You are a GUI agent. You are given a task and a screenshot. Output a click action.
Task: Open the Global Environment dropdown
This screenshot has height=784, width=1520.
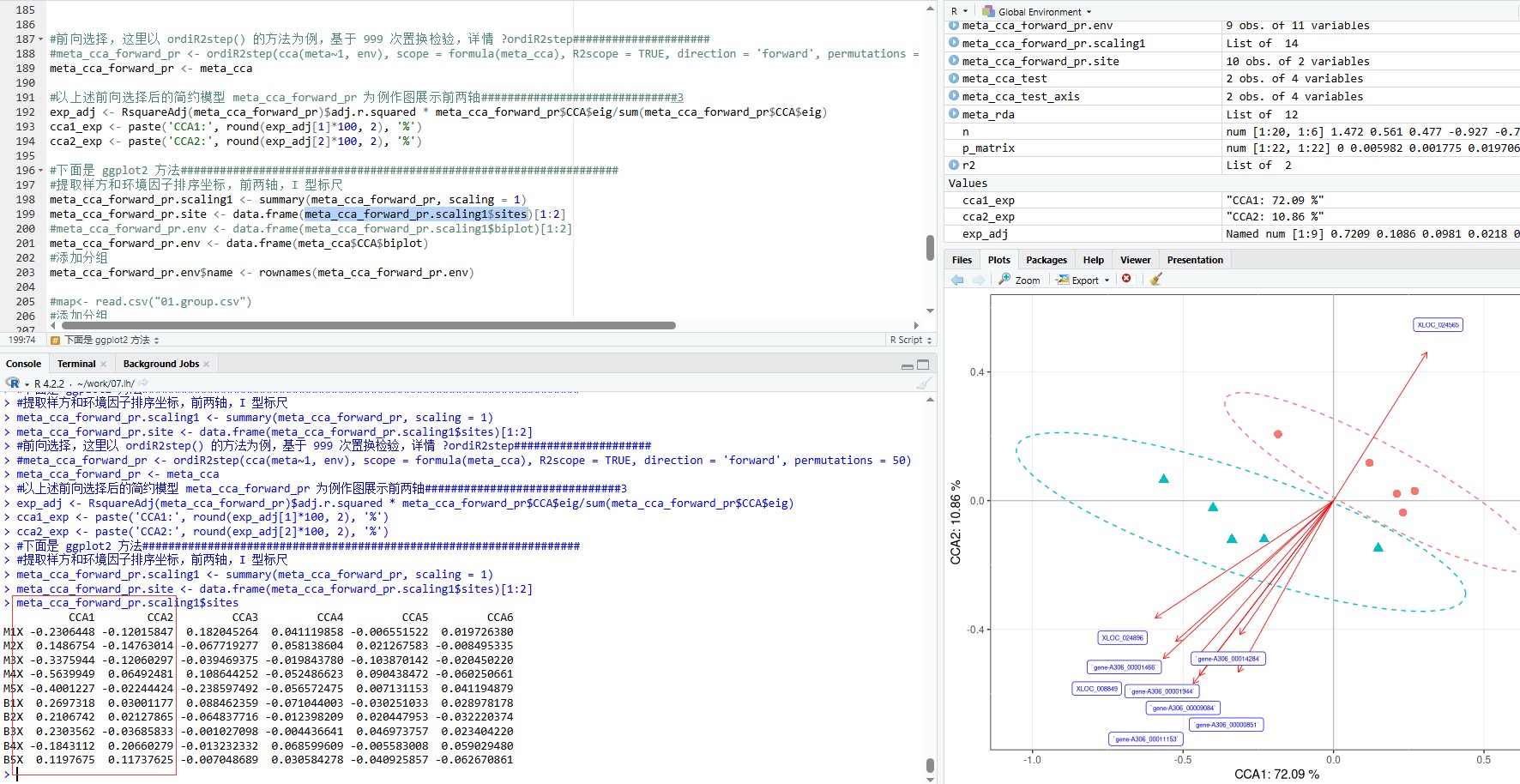pos(1038,11)
